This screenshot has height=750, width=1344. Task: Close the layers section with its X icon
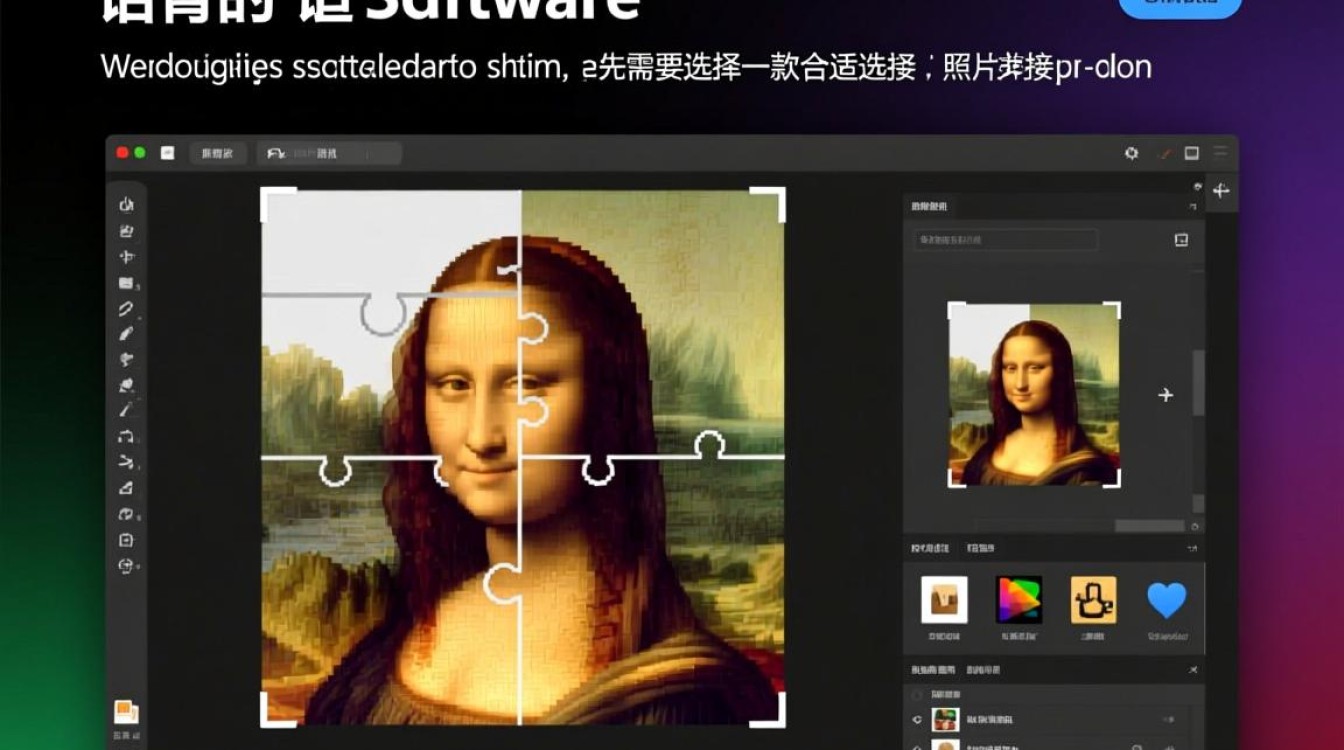(x=1192, y=670)
